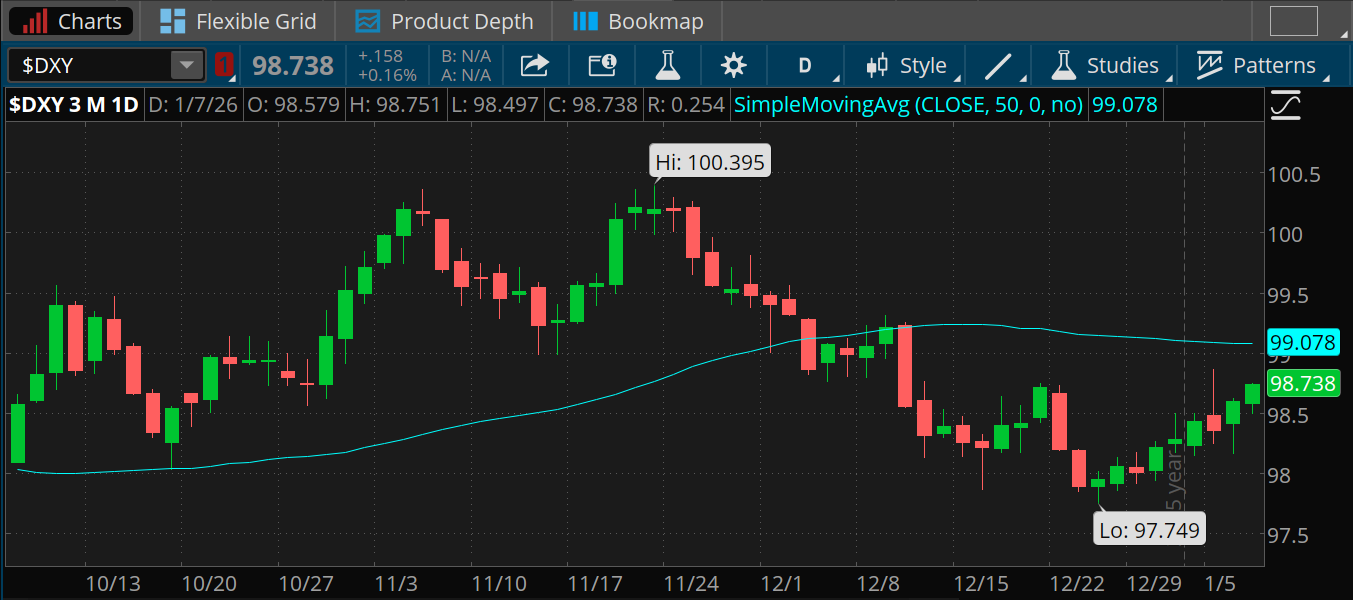Click the red alert badge beside symbol box

point(224,64)
